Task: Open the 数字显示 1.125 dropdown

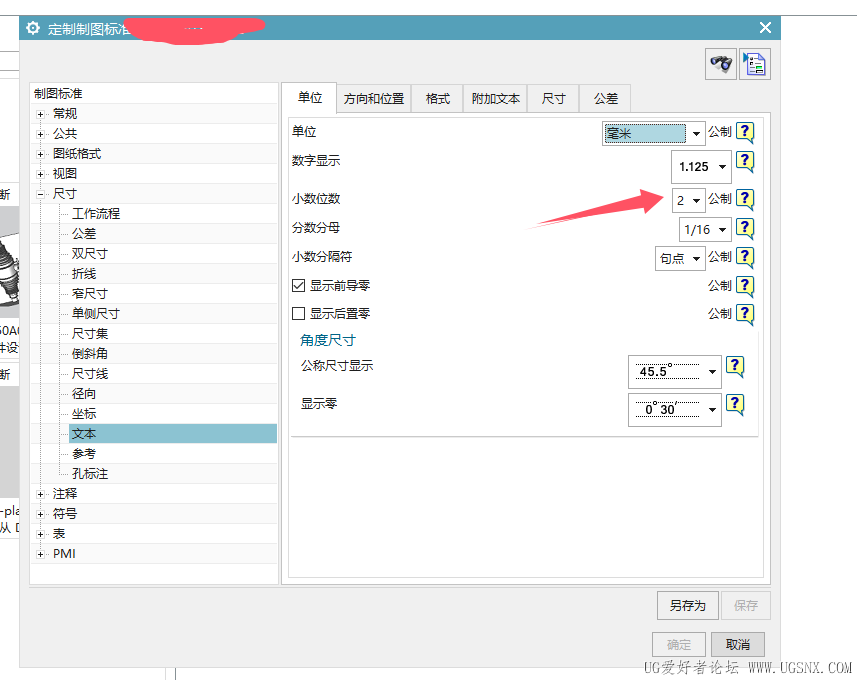Action: tap(701, 167)
